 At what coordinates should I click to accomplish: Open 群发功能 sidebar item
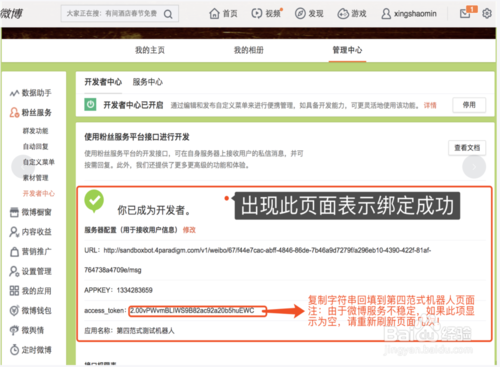click(35, 131)
